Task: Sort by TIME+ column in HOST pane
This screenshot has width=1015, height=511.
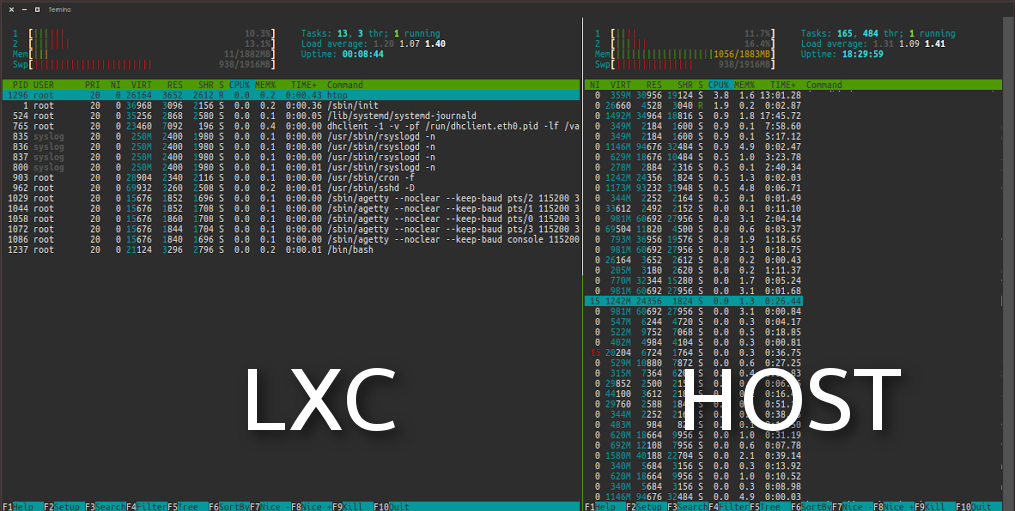Action: point(783,85)
